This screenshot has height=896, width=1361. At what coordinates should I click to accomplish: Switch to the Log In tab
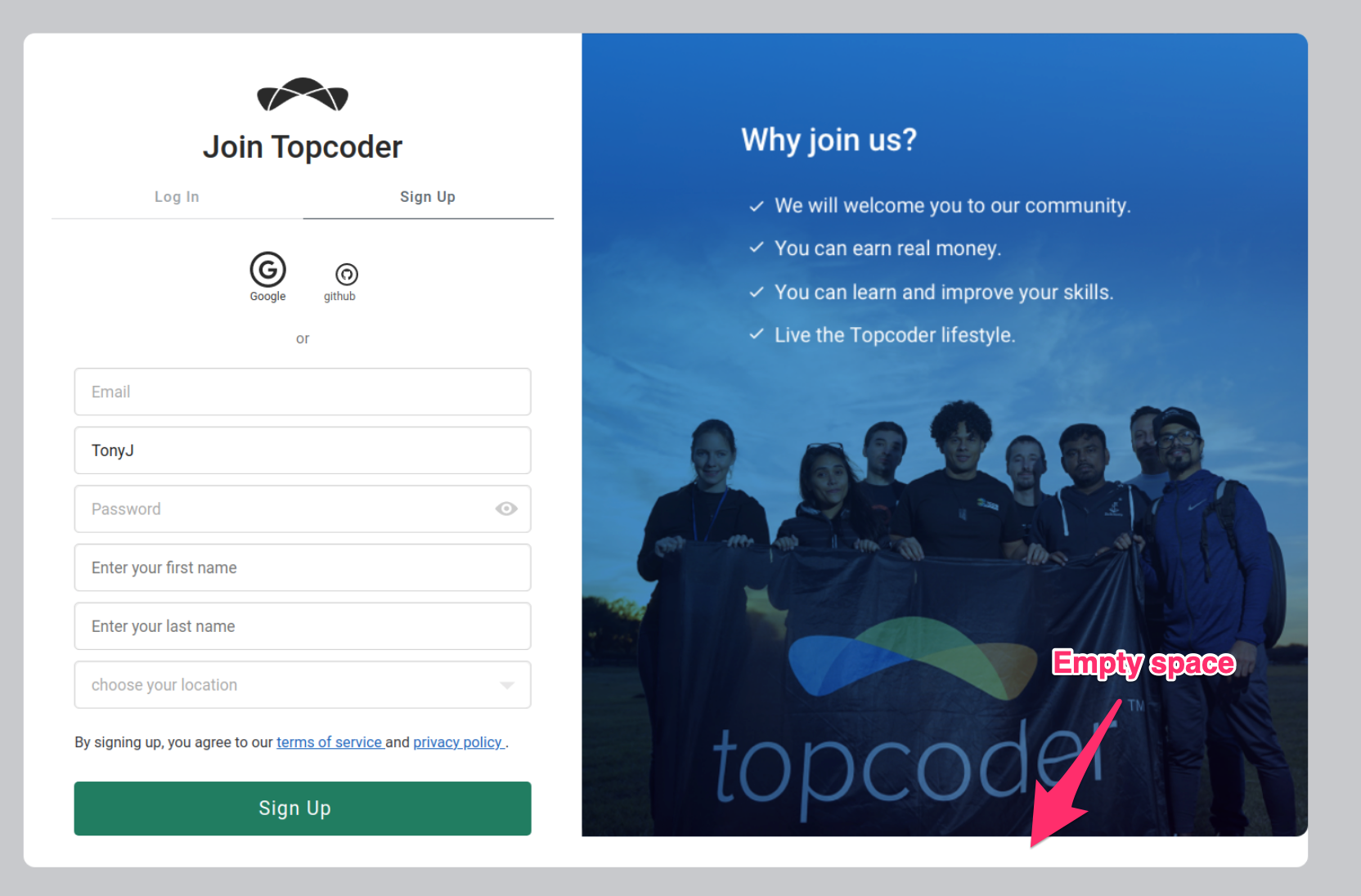click(177, 197)
